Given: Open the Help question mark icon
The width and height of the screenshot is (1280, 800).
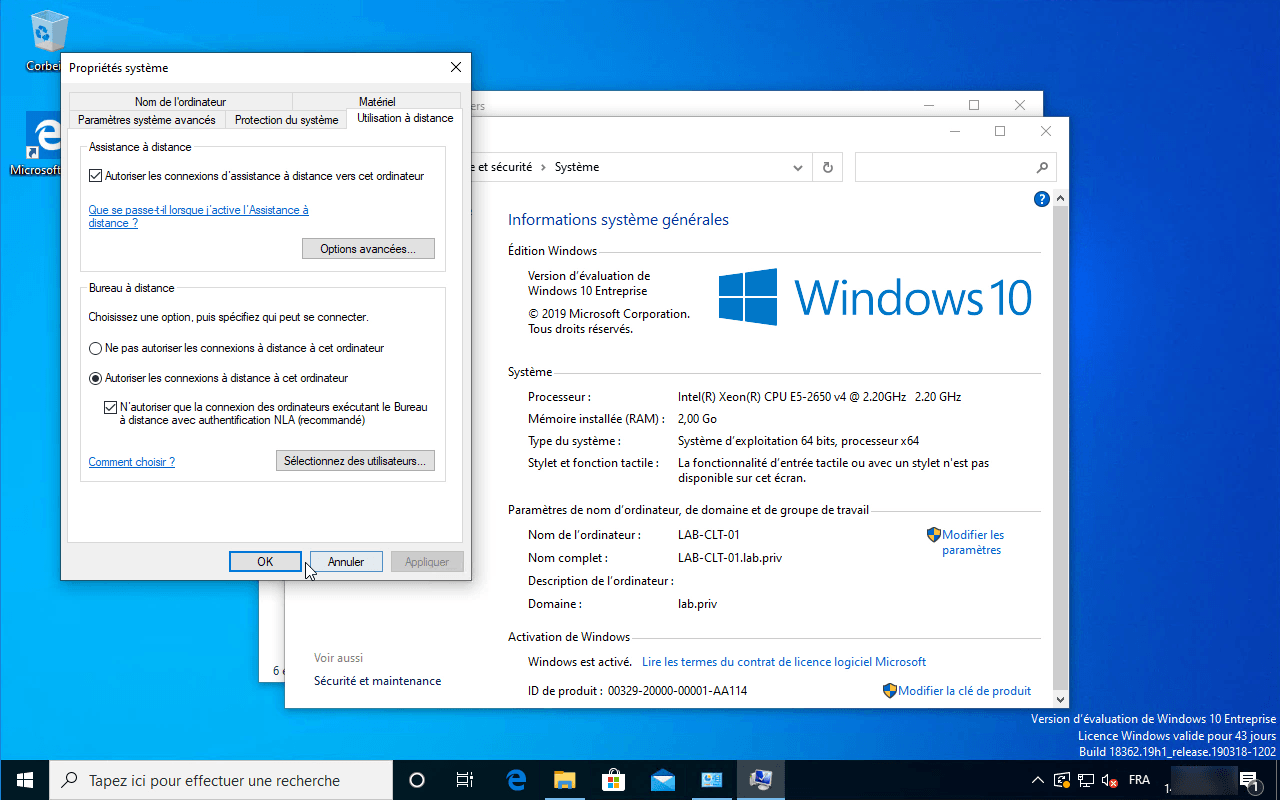Looking at the screenshot, I should click(1041, 199).
